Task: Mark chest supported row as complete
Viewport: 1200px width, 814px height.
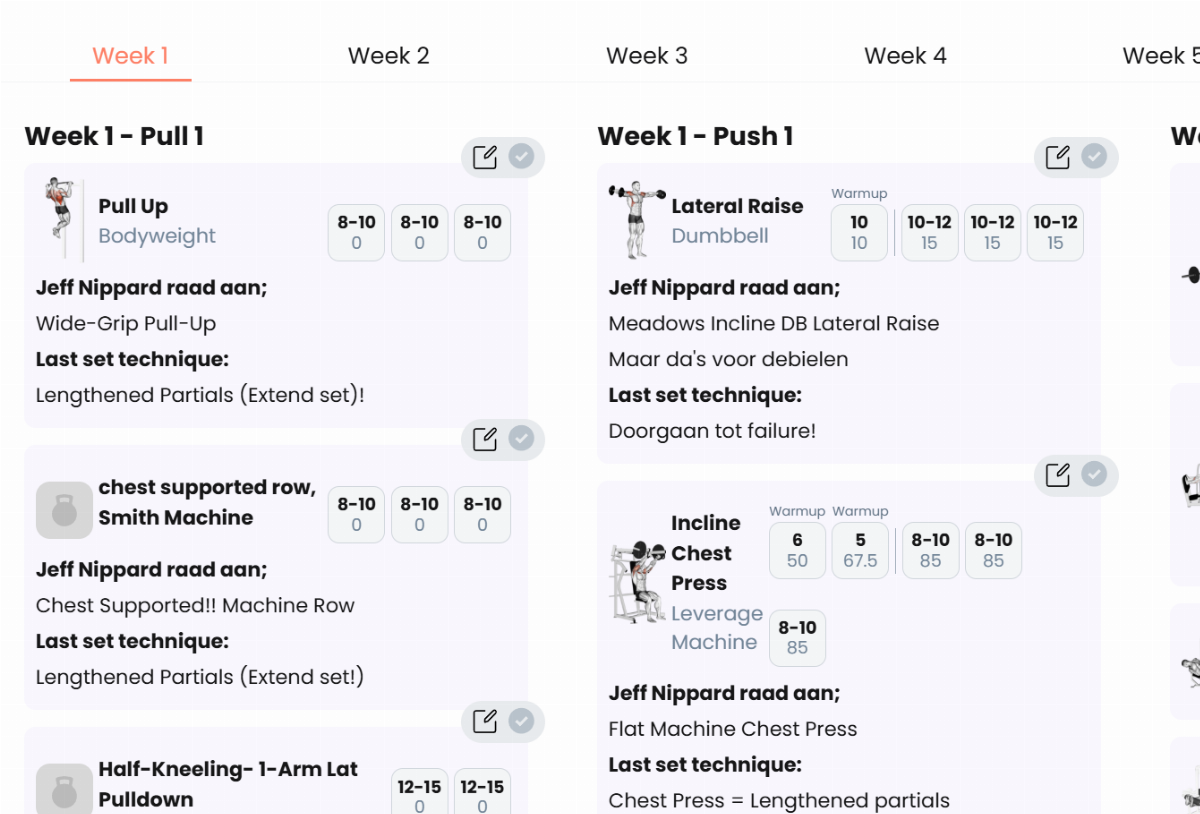Action: (x=521, y=438)
